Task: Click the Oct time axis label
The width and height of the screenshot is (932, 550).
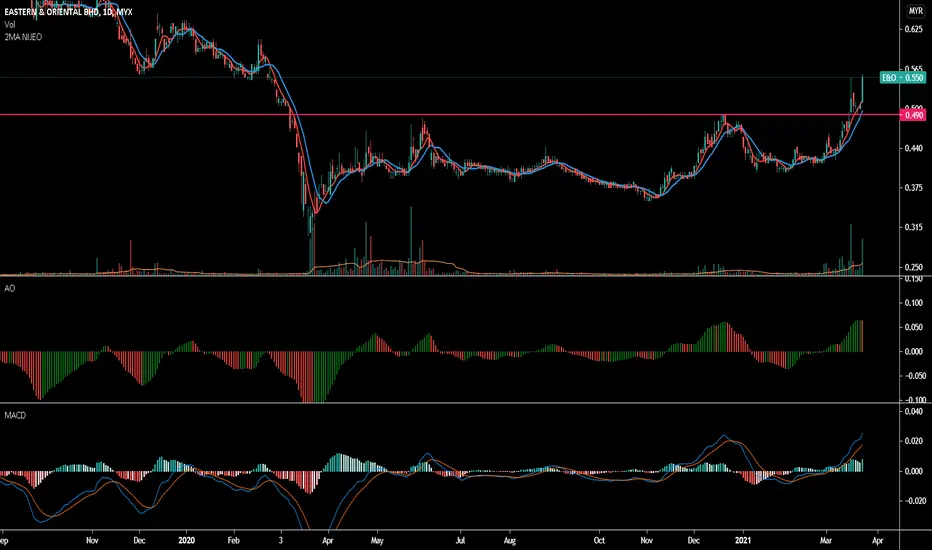Action: pos(599,540)
